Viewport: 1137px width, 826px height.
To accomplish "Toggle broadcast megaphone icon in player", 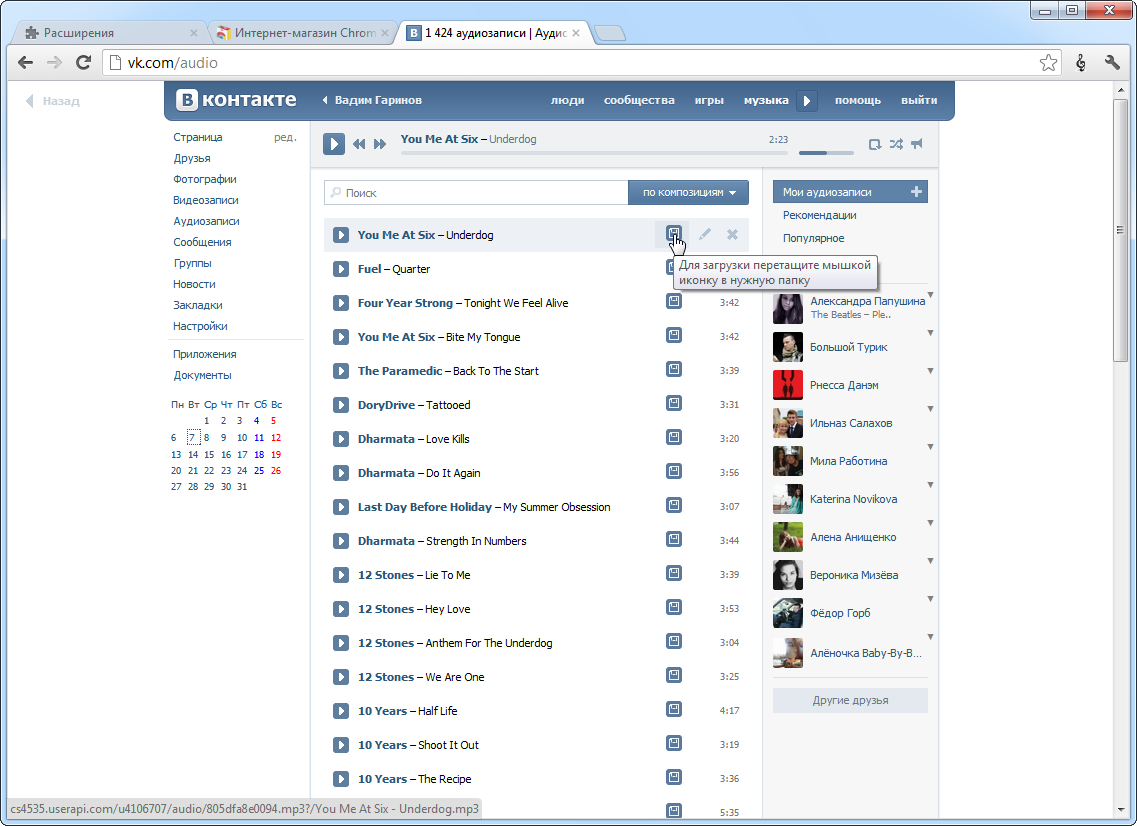I will (917, 144).
